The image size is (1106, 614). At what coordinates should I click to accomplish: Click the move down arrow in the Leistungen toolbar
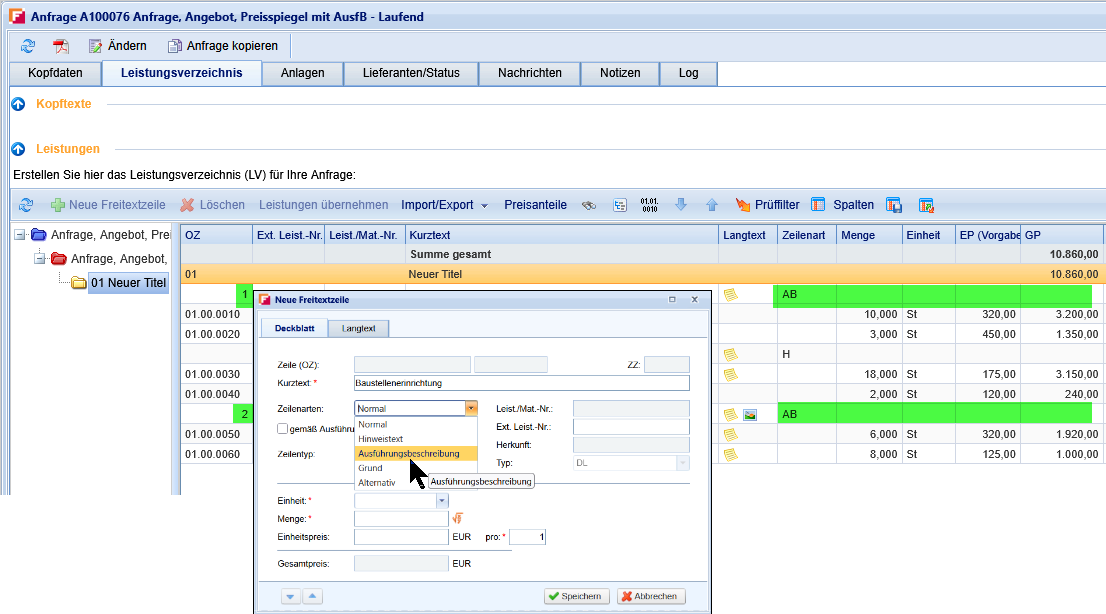[x=681, y=205]
